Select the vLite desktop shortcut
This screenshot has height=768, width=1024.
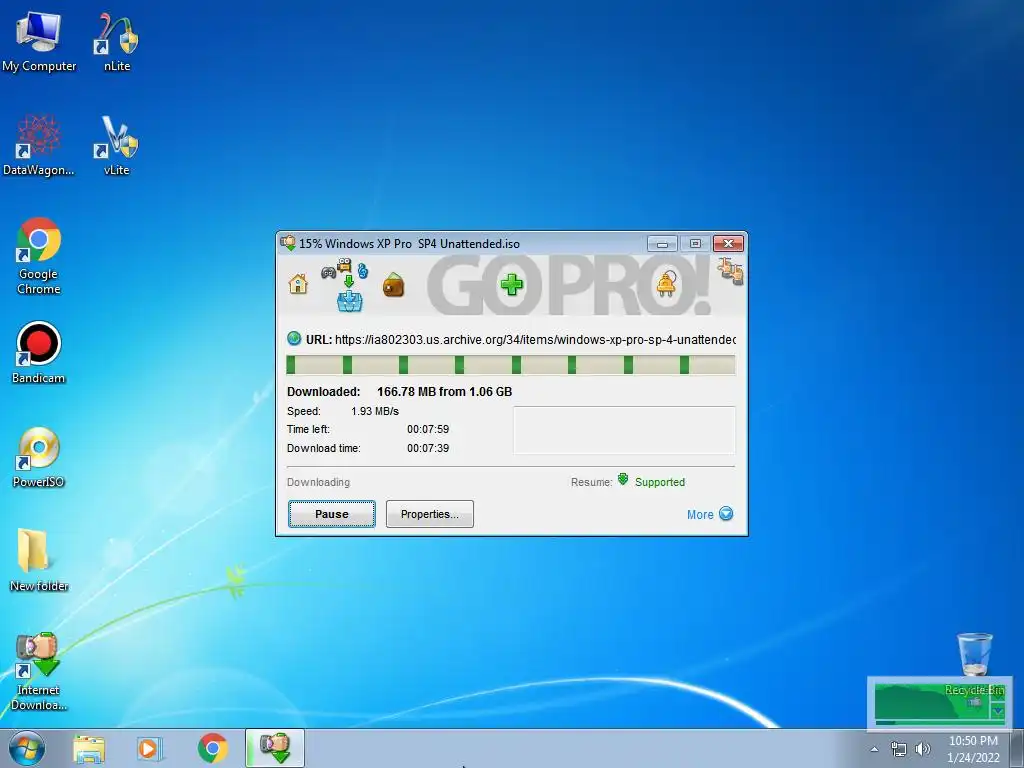point(117,145)
